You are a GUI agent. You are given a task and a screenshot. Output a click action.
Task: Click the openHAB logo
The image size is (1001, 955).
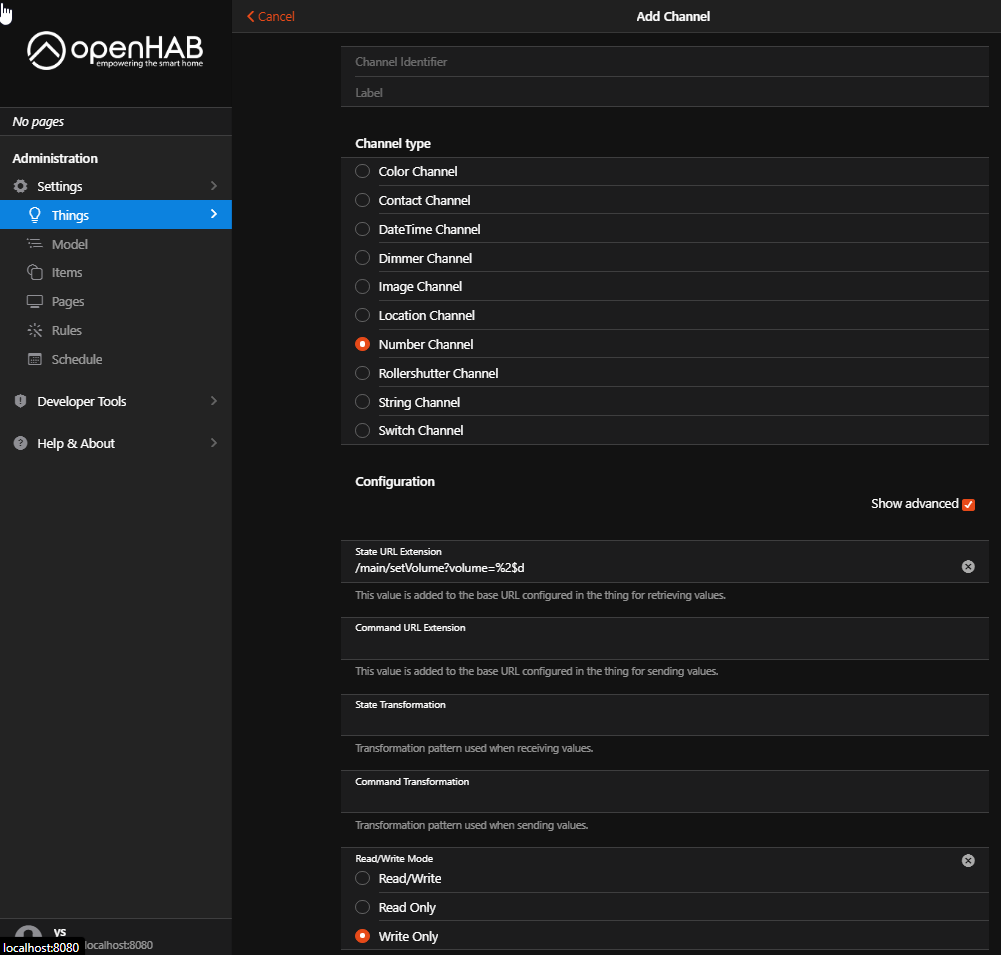(x=115, y=48)
